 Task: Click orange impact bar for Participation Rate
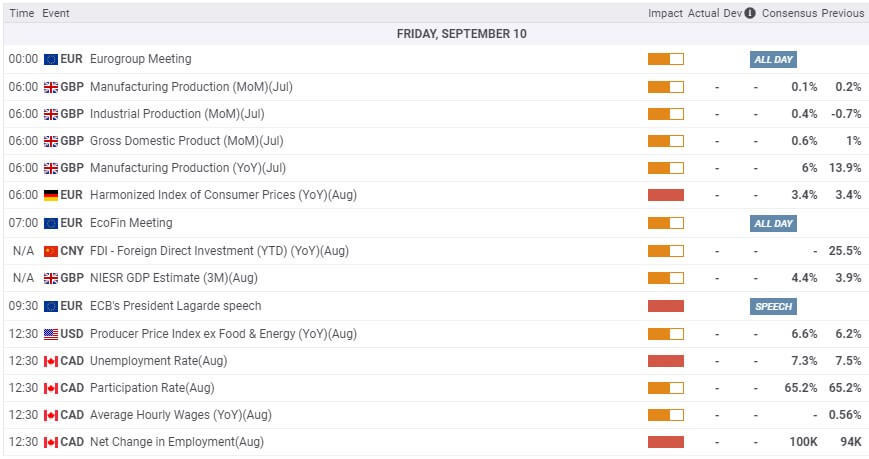click(665, 388)
